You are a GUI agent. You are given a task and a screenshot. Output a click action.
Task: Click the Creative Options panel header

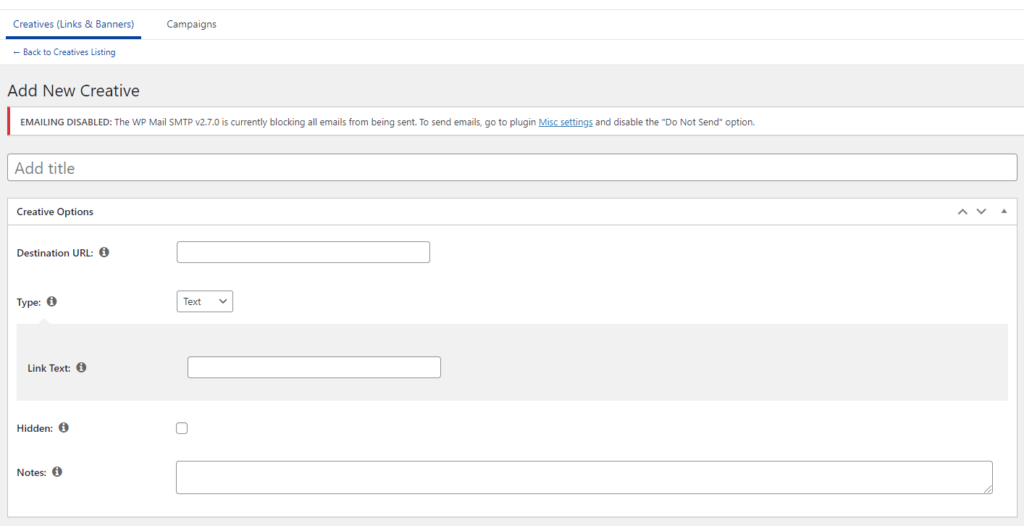point(400,212)
